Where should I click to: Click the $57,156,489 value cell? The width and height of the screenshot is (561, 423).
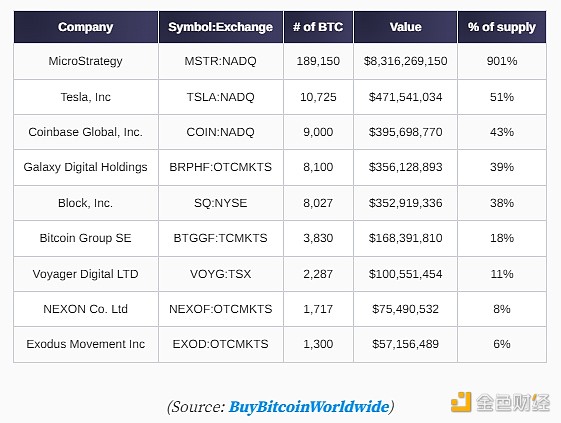pos(405,344)
